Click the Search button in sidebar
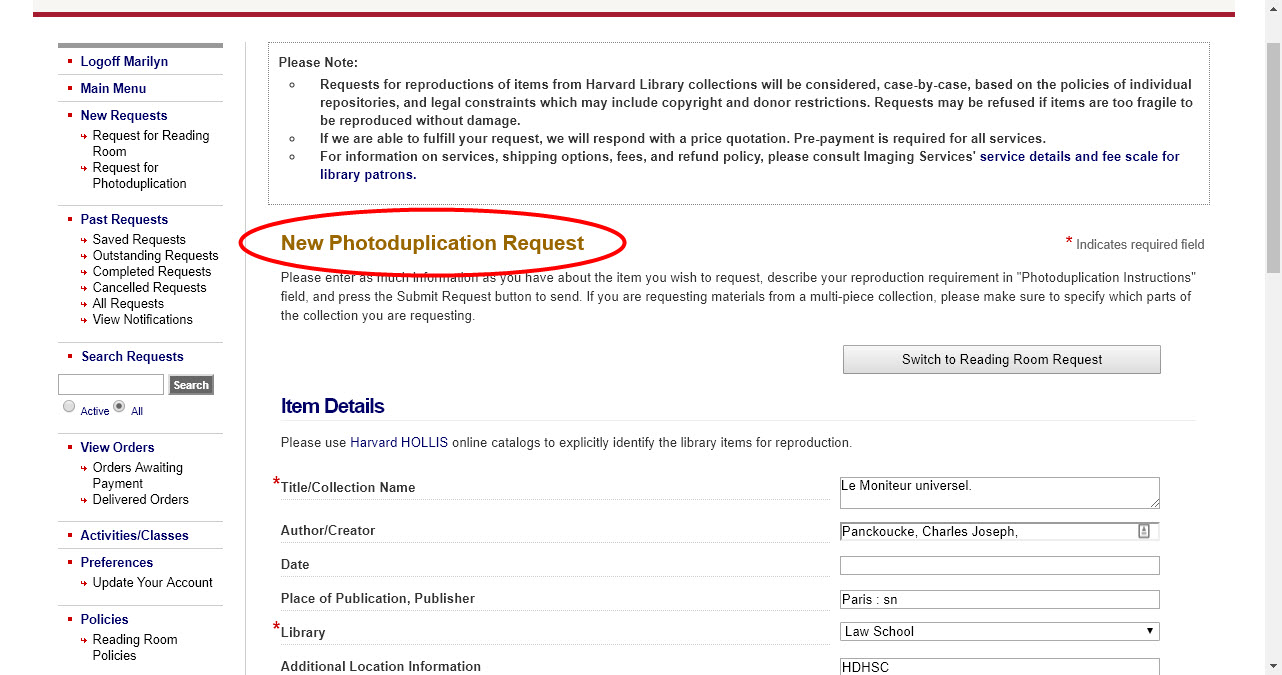The width and height of the screenshot is (1282, 675). [191, 385]
